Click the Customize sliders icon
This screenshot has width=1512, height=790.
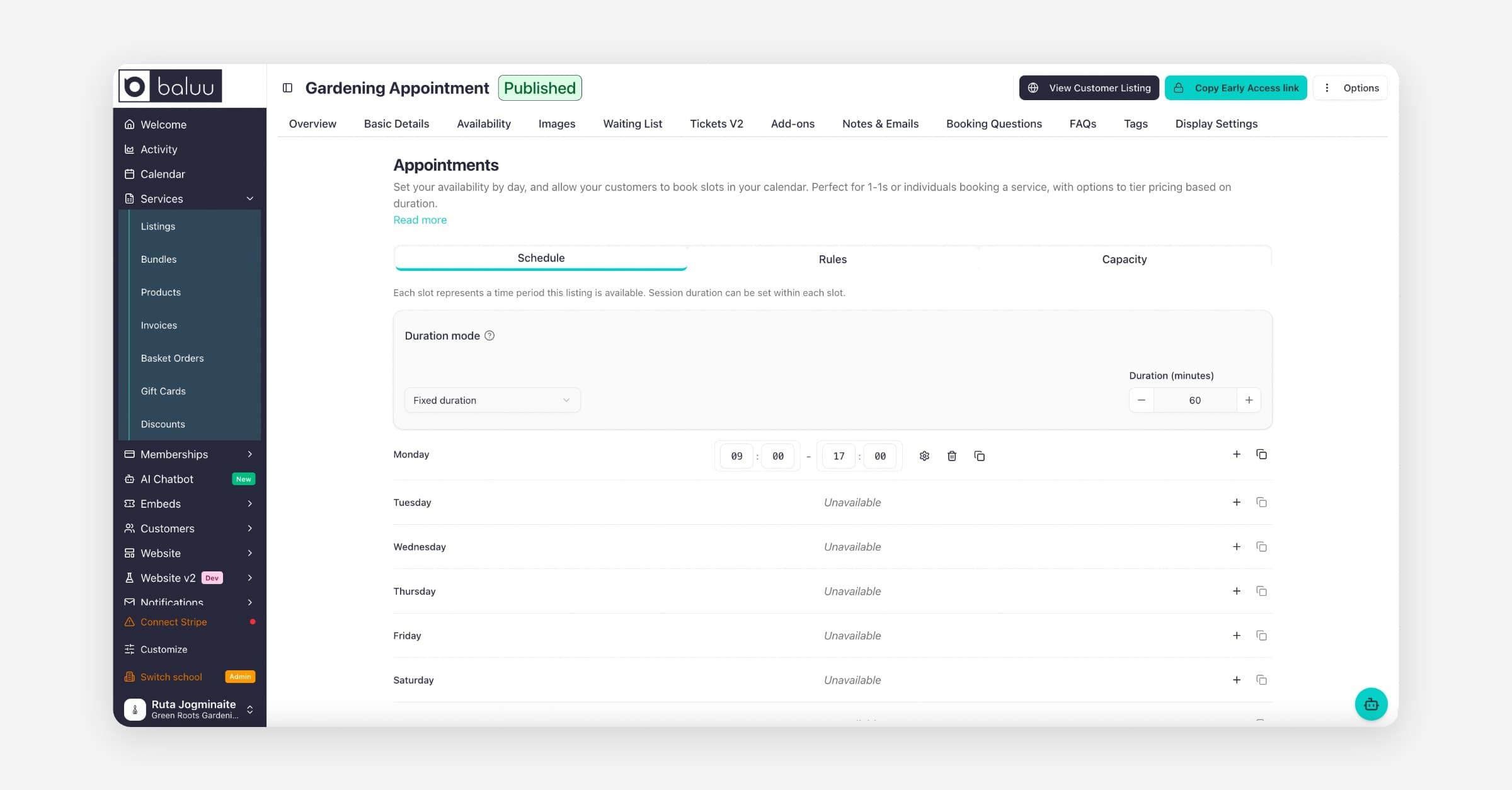coord(129,649)
